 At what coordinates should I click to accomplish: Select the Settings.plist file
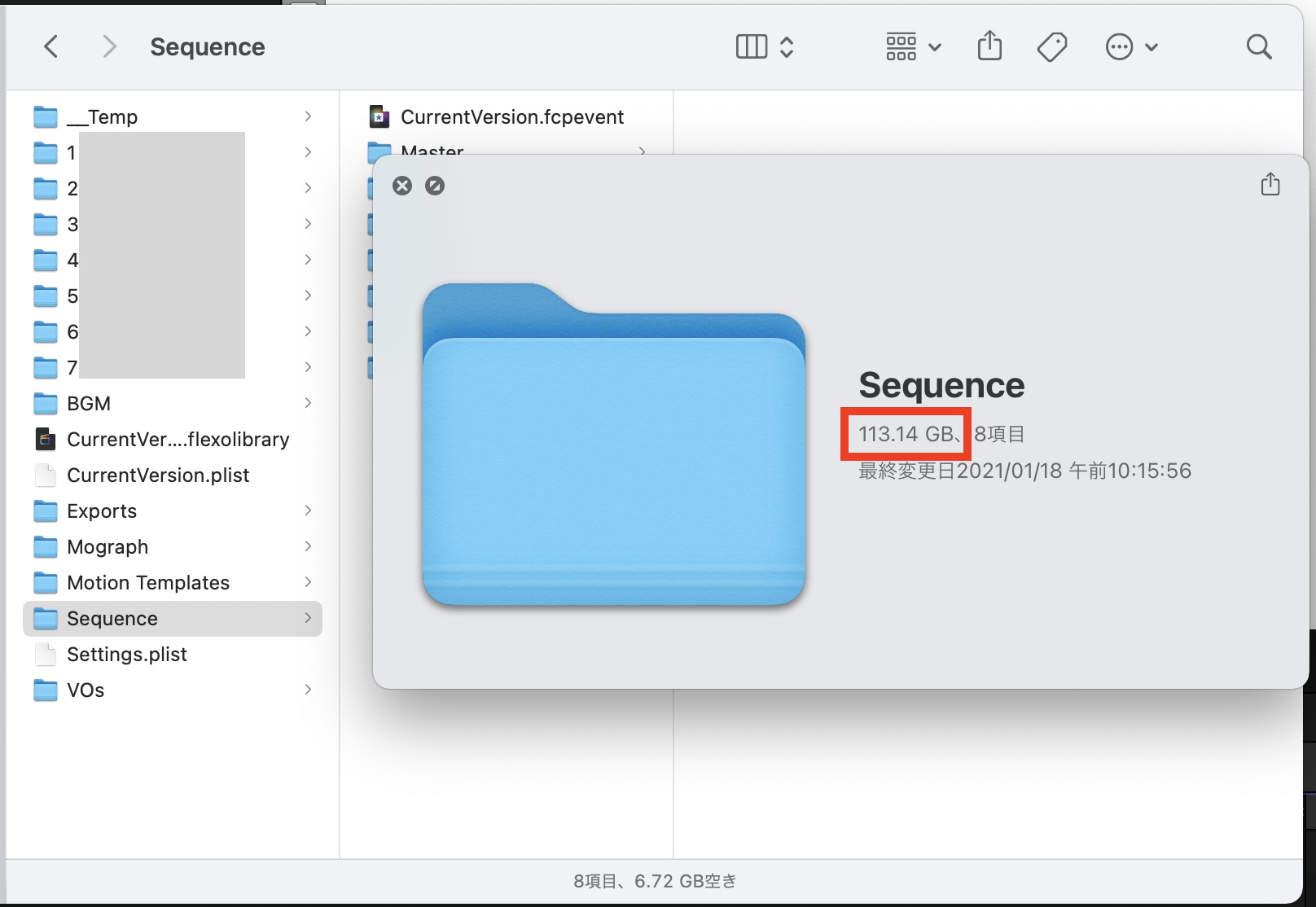point(172,655)
